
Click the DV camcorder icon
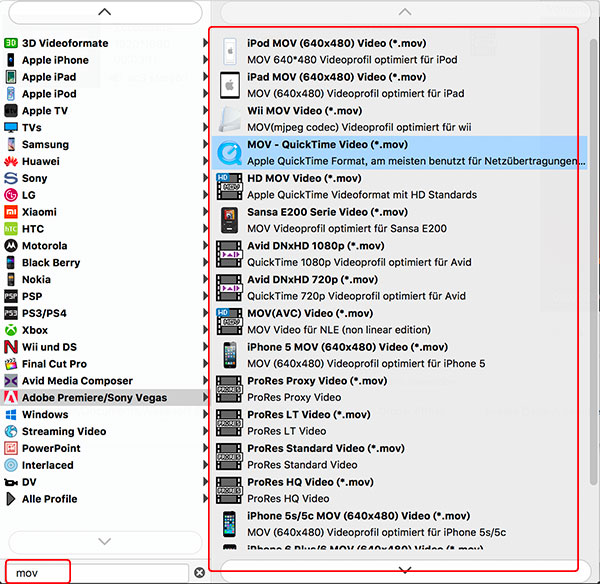[x=11, y=482]
